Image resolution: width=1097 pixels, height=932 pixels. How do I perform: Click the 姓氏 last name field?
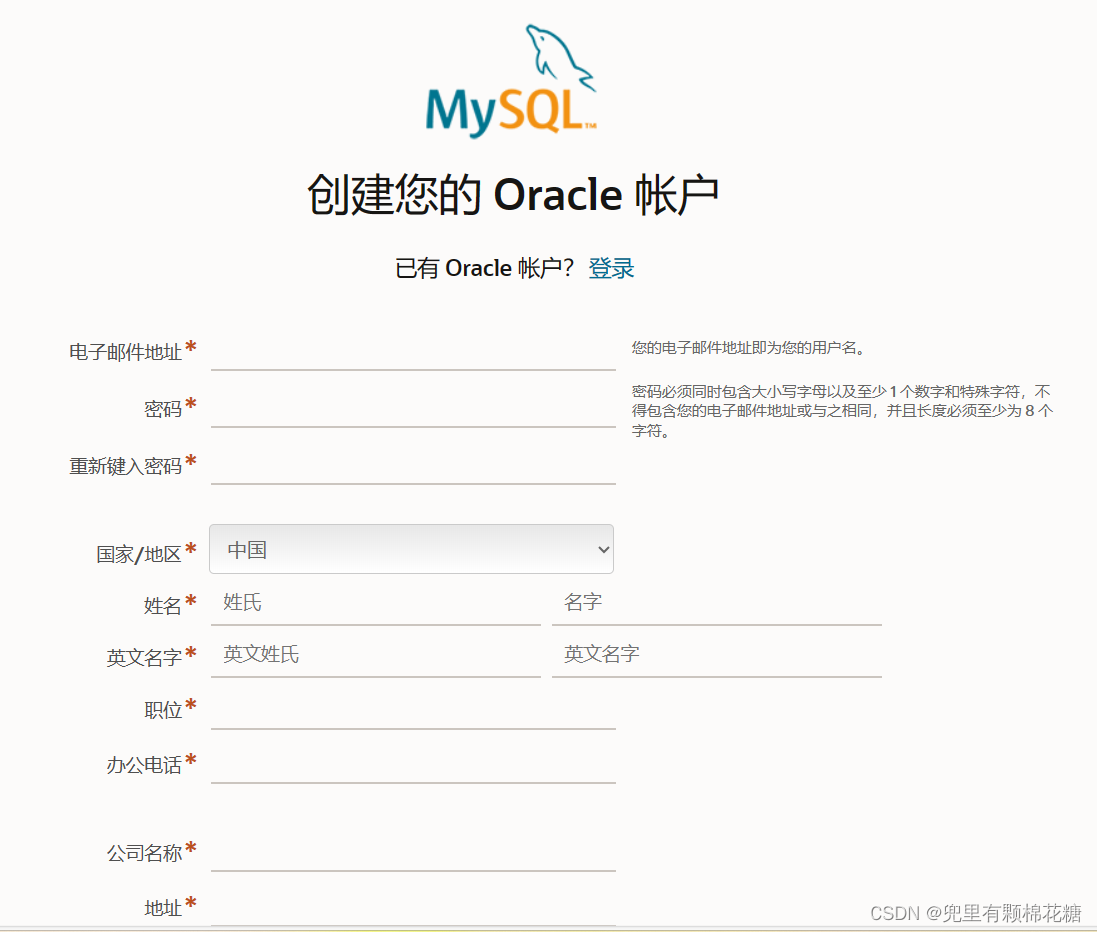tap(375, 603)
